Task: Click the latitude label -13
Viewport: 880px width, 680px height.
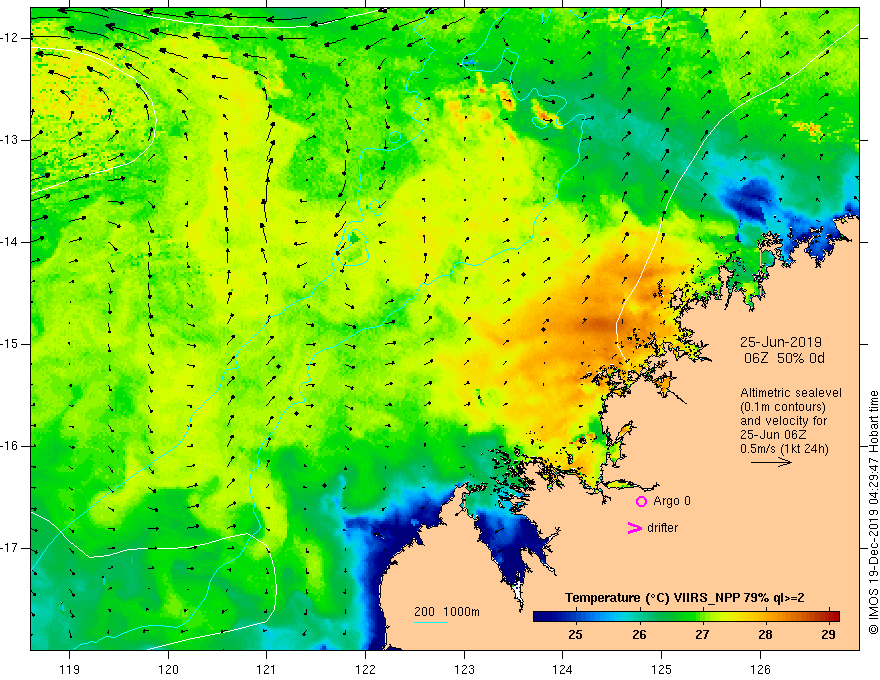Action: [10, 140]
